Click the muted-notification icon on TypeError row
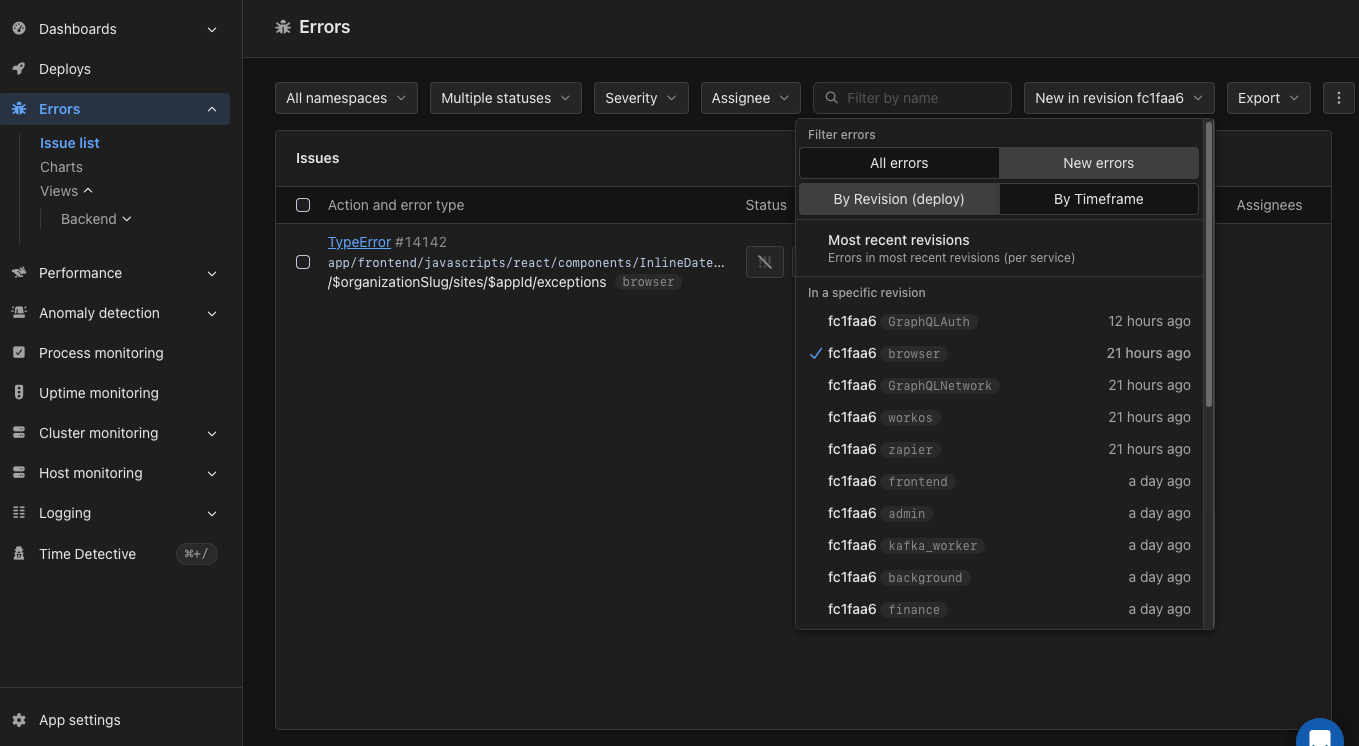The height and width of the screenshot is (746, 1359). click(x=765, y=262)
